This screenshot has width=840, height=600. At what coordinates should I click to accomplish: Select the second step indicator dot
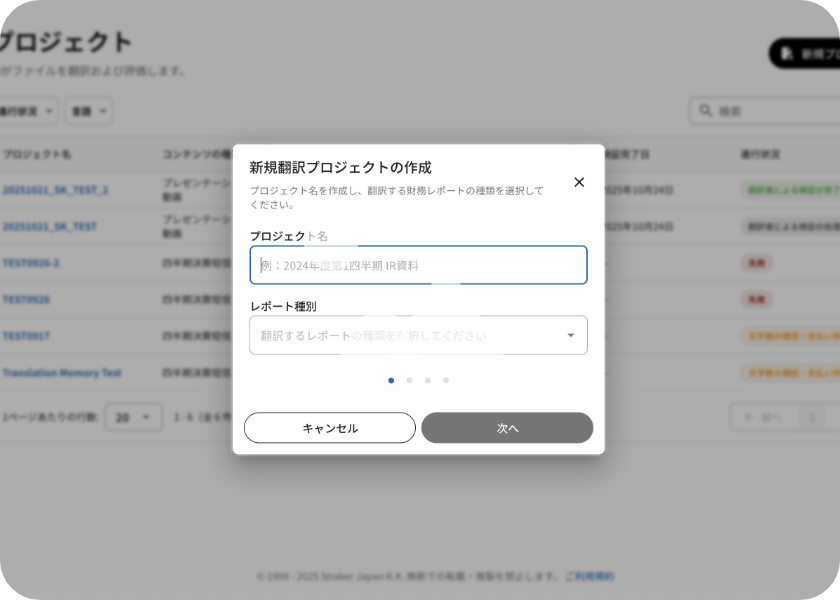pos(409,380)
